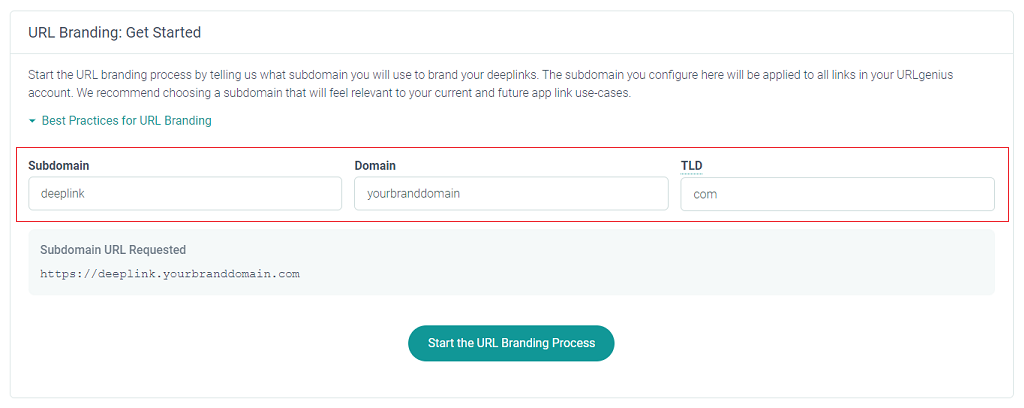The width and height of the screenshot is (1024, 408).
Task: Focus the Subdomain input with deeplink placeholder
Action: point(185,194)
